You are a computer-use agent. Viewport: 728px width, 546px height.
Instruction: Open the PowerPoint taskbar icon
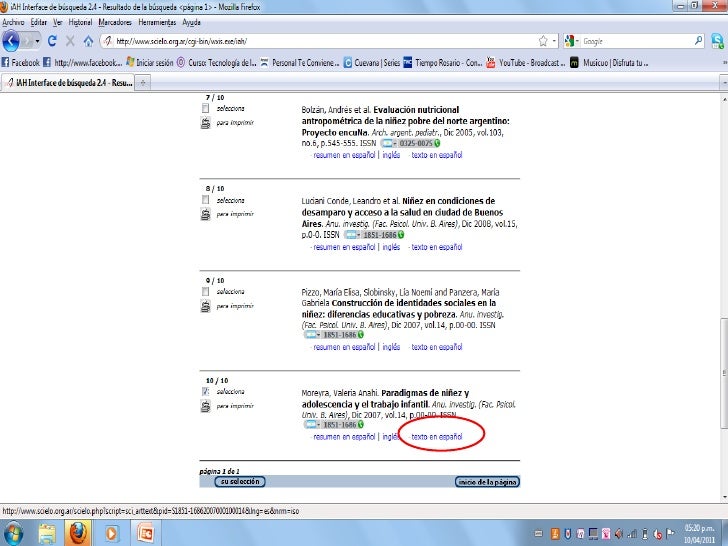(145, 533)
